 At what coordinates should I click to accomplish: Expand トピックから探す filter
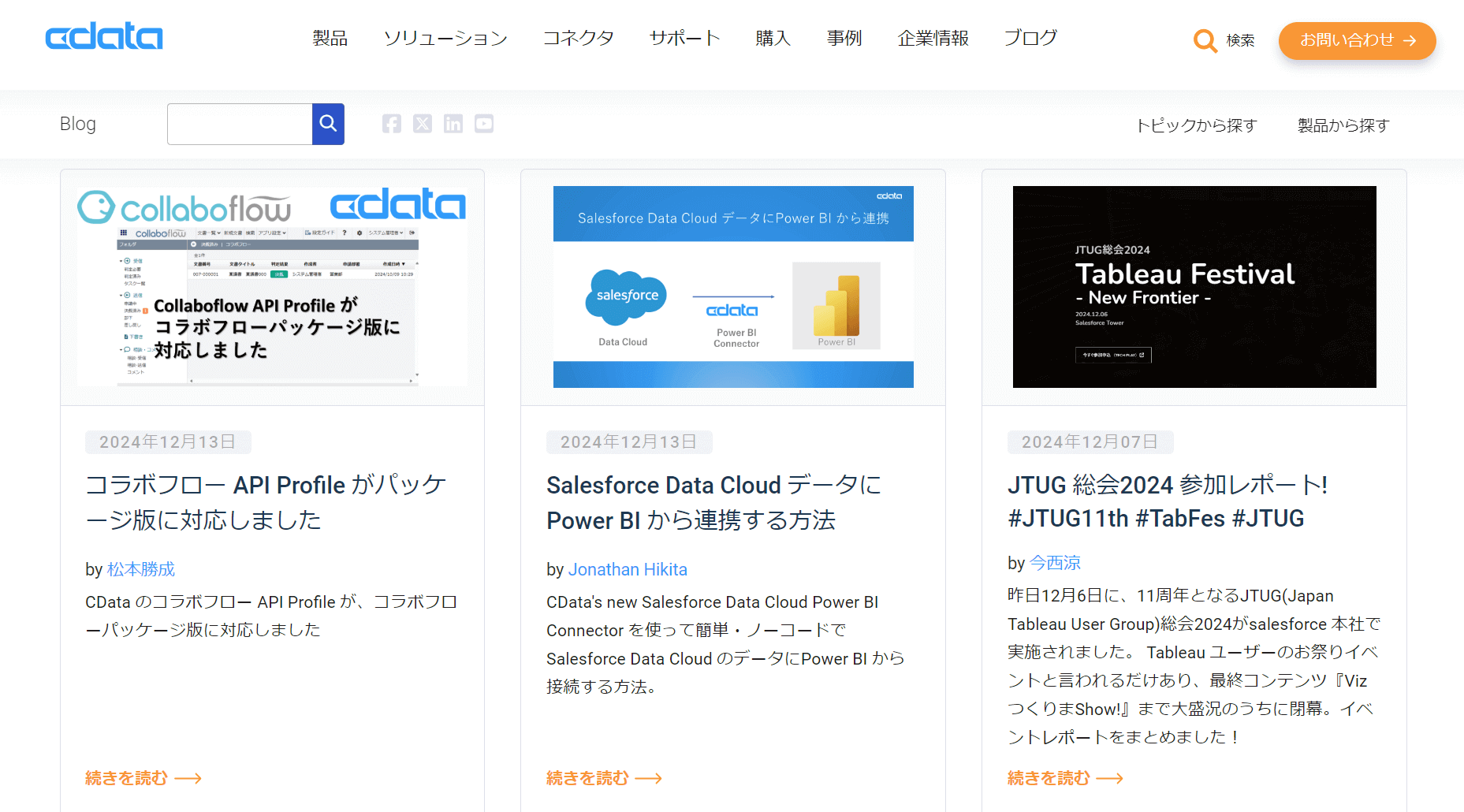click(x=1196, y=125)
